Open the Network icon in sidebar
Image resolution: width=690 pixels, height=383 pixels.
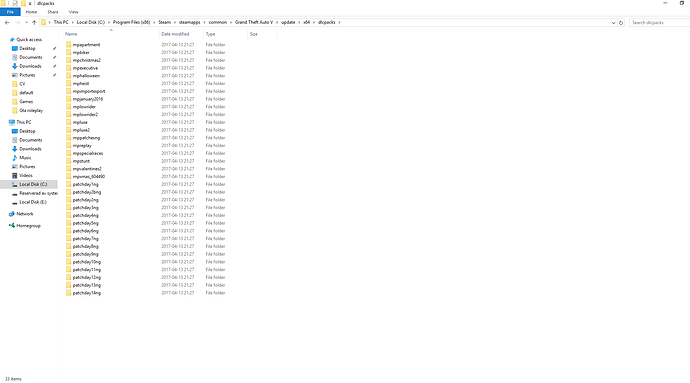(12, 214)
